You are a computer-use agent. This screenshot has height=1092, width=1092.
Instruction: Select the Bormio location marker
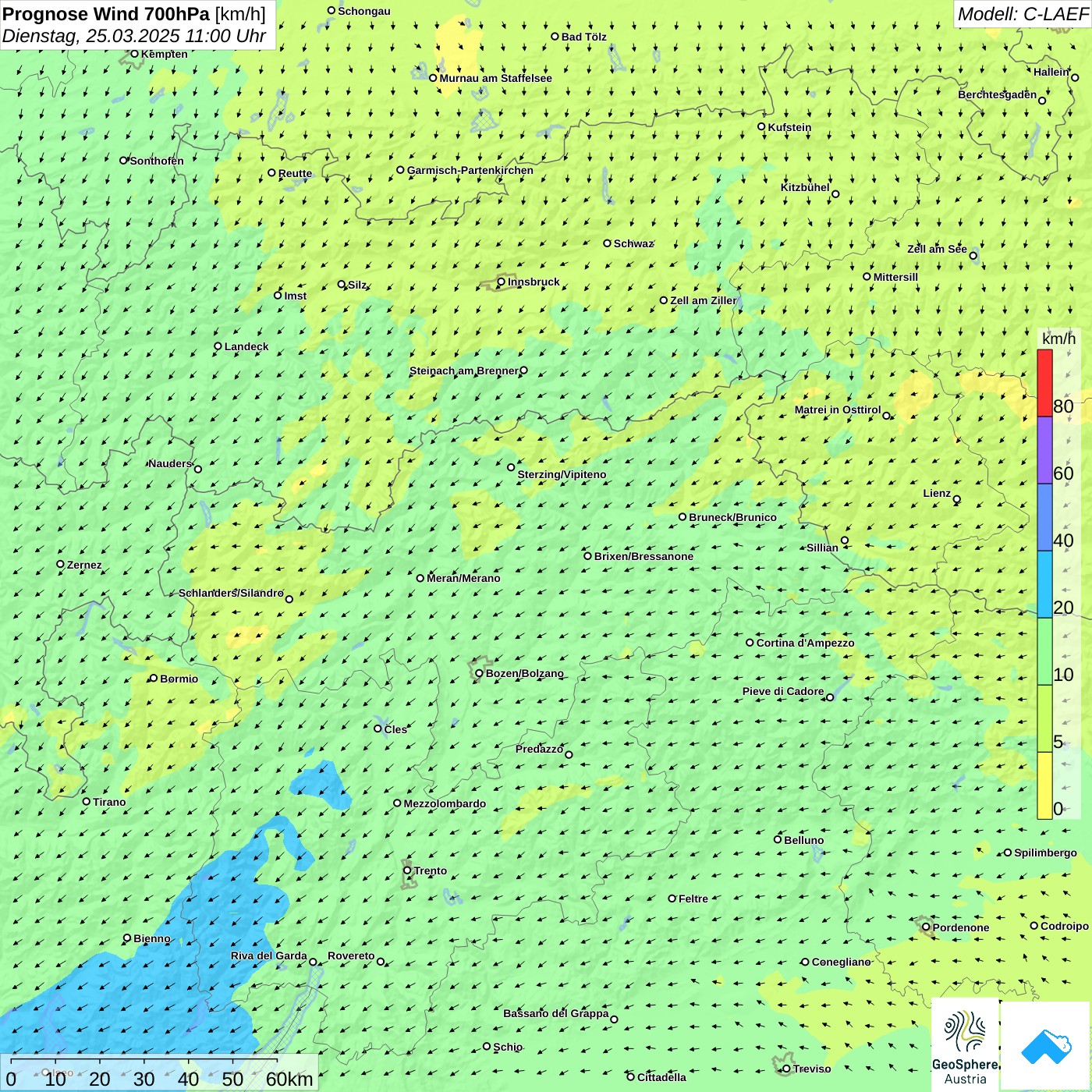tap(154, 678)
